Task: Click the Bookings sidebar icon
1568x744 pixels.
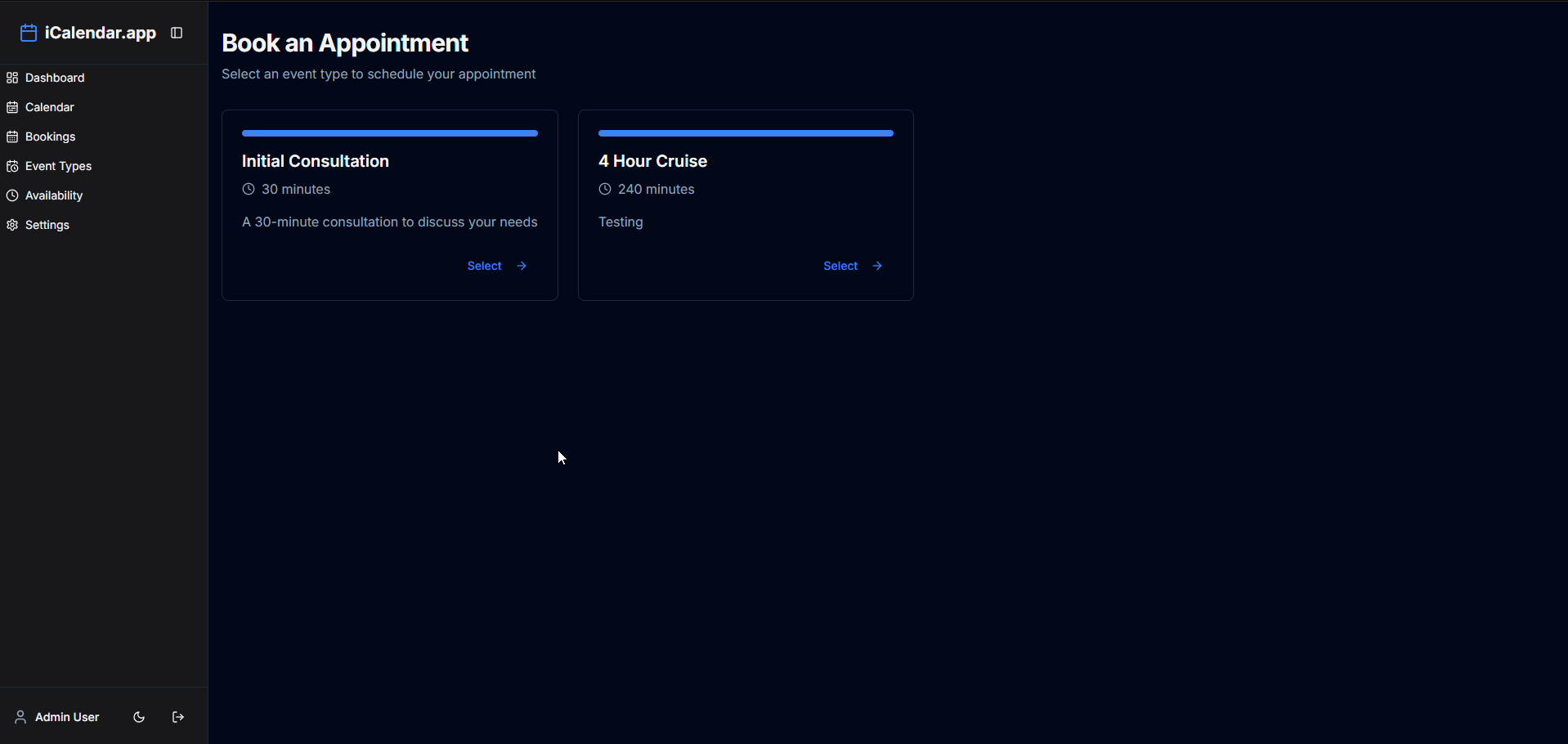Action: [x=12, y=137]
